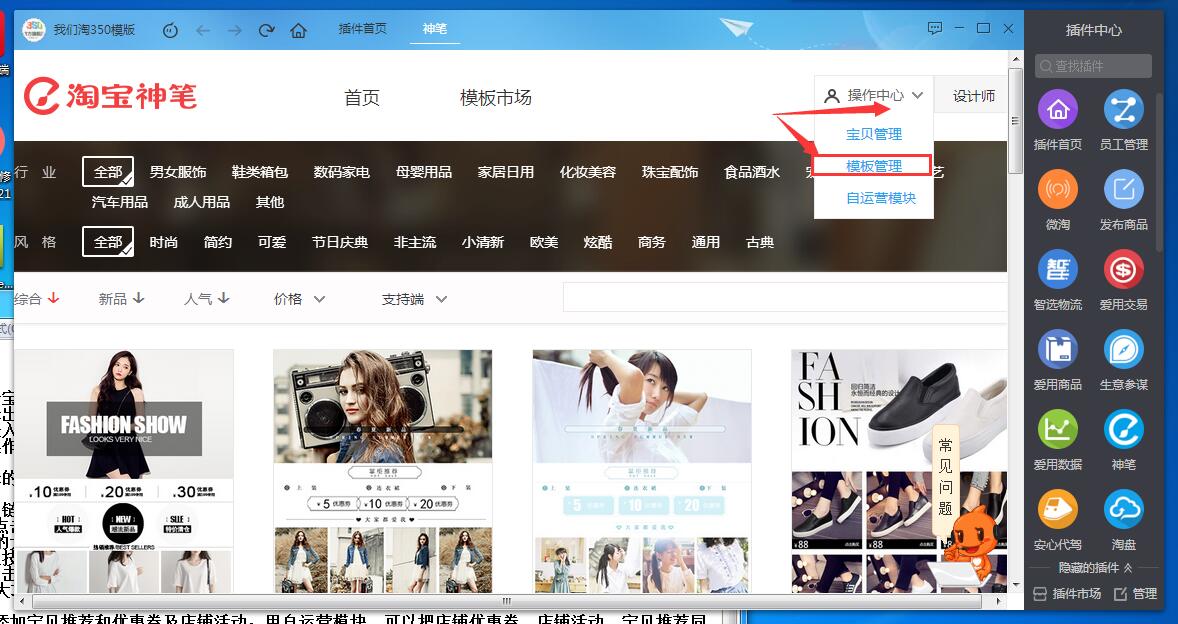1178x624 pixels.
Task: Open 爱用商品 plugin icon
Action: (x=1058, y=350)
